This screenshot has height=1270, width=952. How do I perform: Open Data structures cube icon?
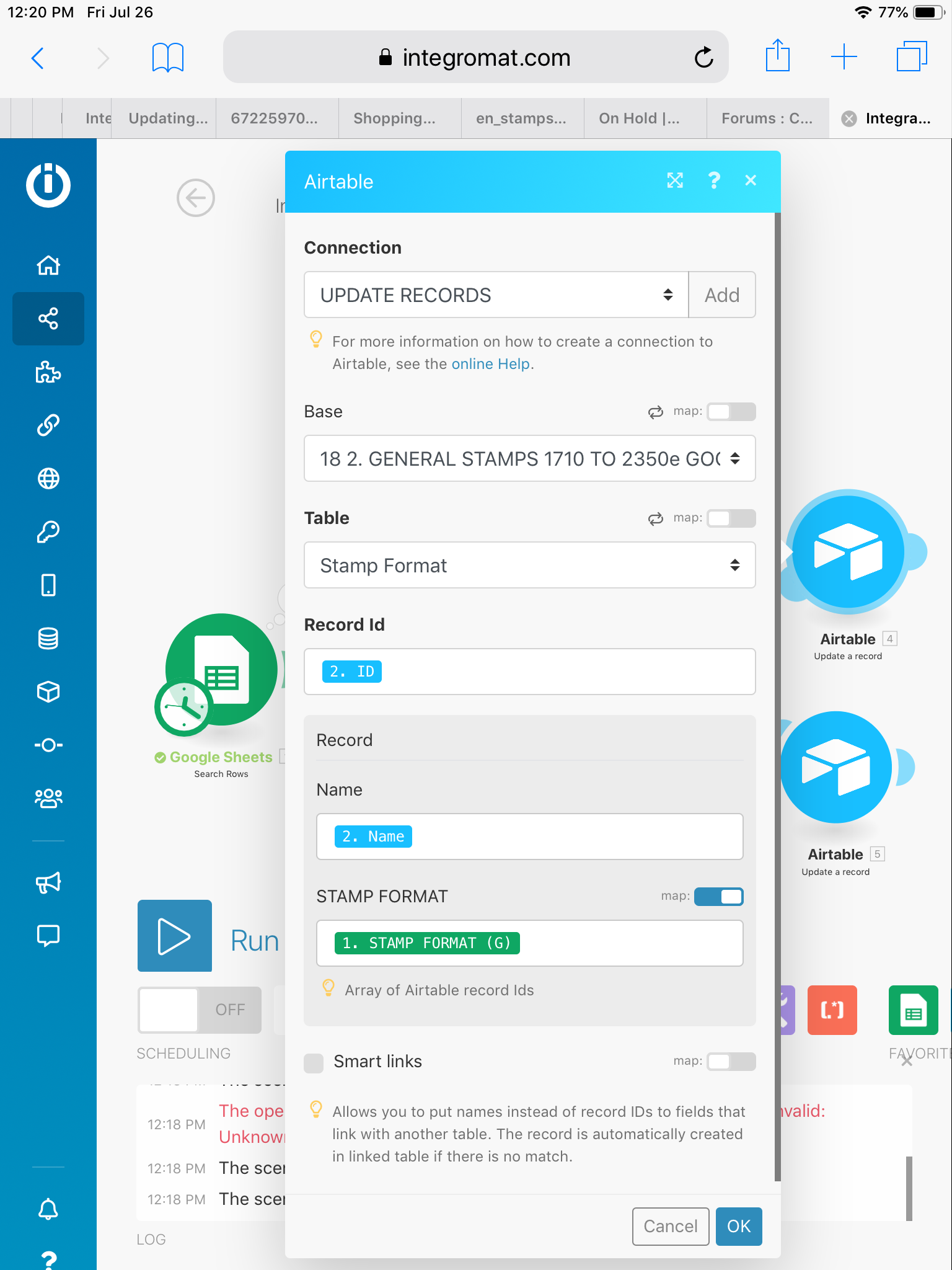48,691
